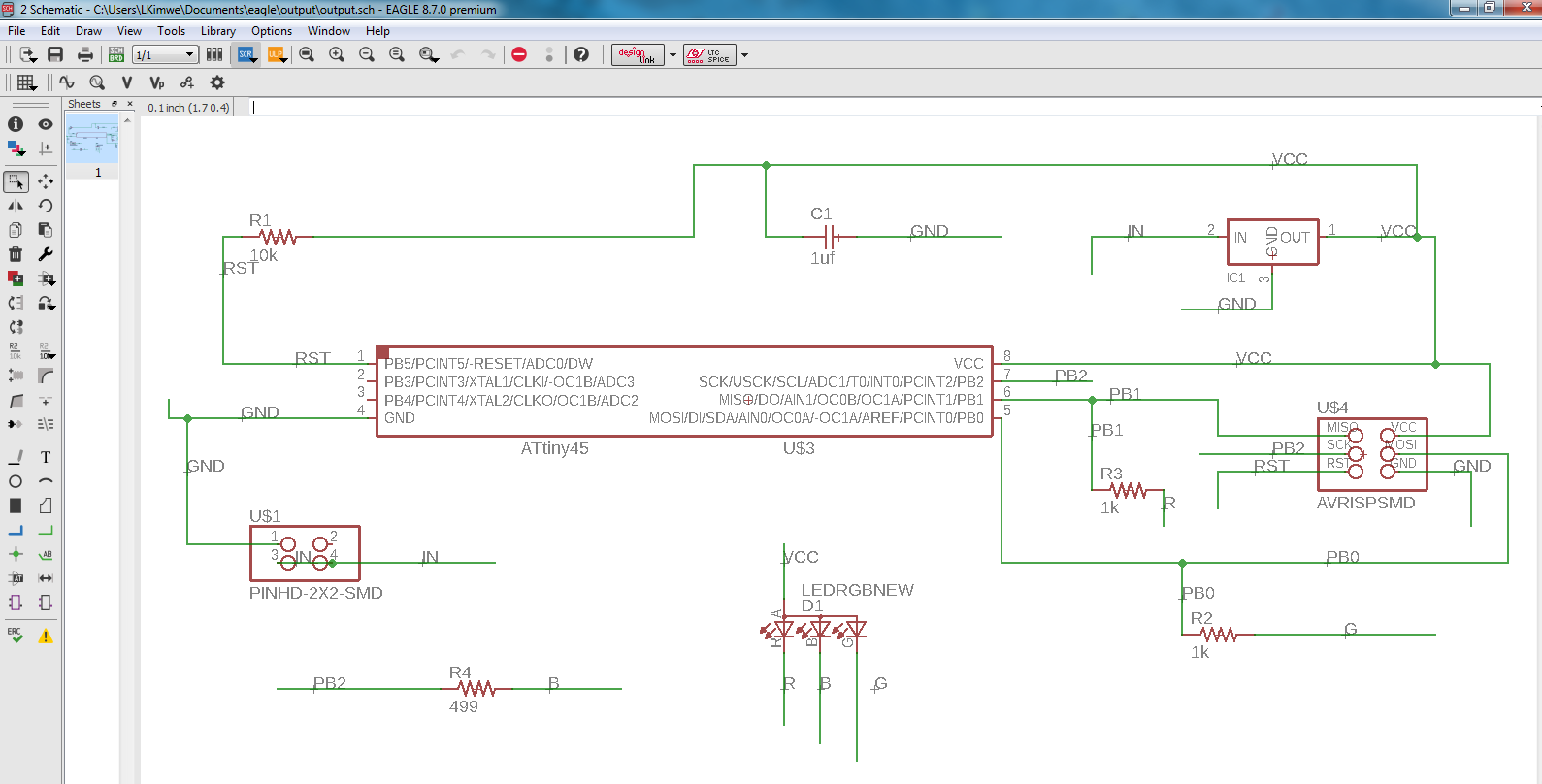Image resolution: width=1542 pixels, height=784 pixels.
Task: Click the red Stop command icon
Action: tap(519, 54)
